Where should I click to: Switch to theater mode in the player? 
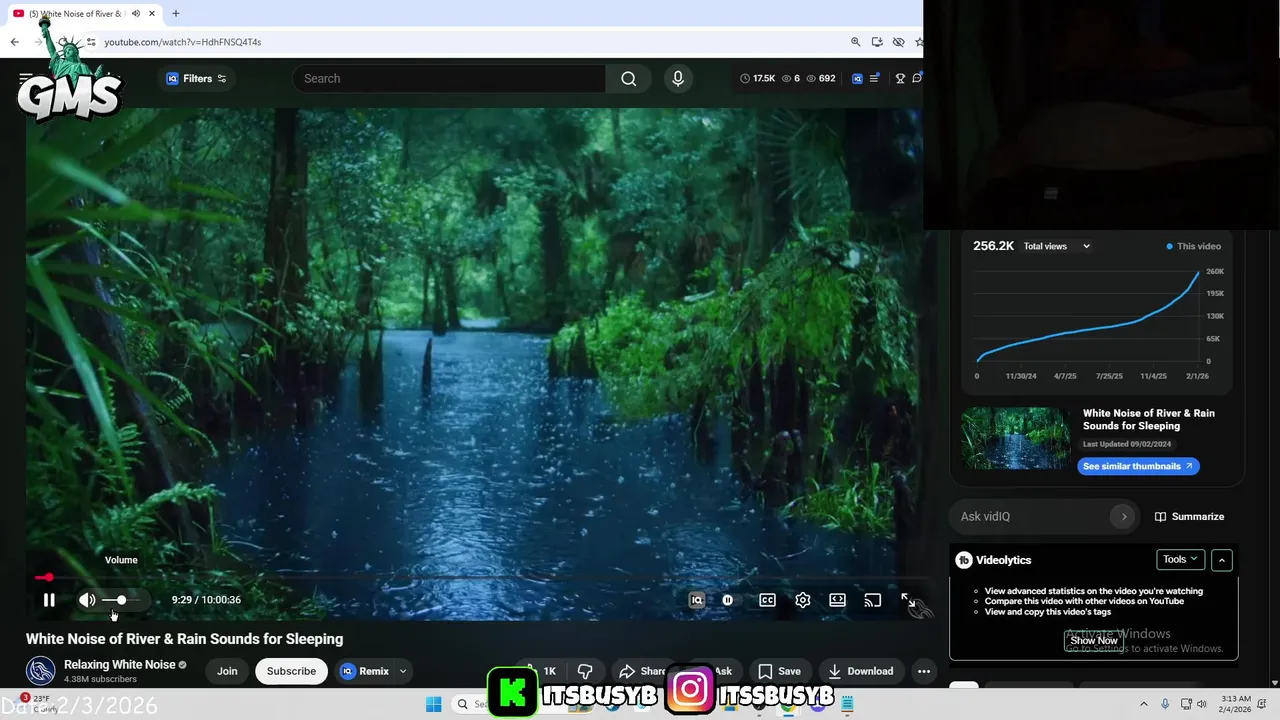837,600
